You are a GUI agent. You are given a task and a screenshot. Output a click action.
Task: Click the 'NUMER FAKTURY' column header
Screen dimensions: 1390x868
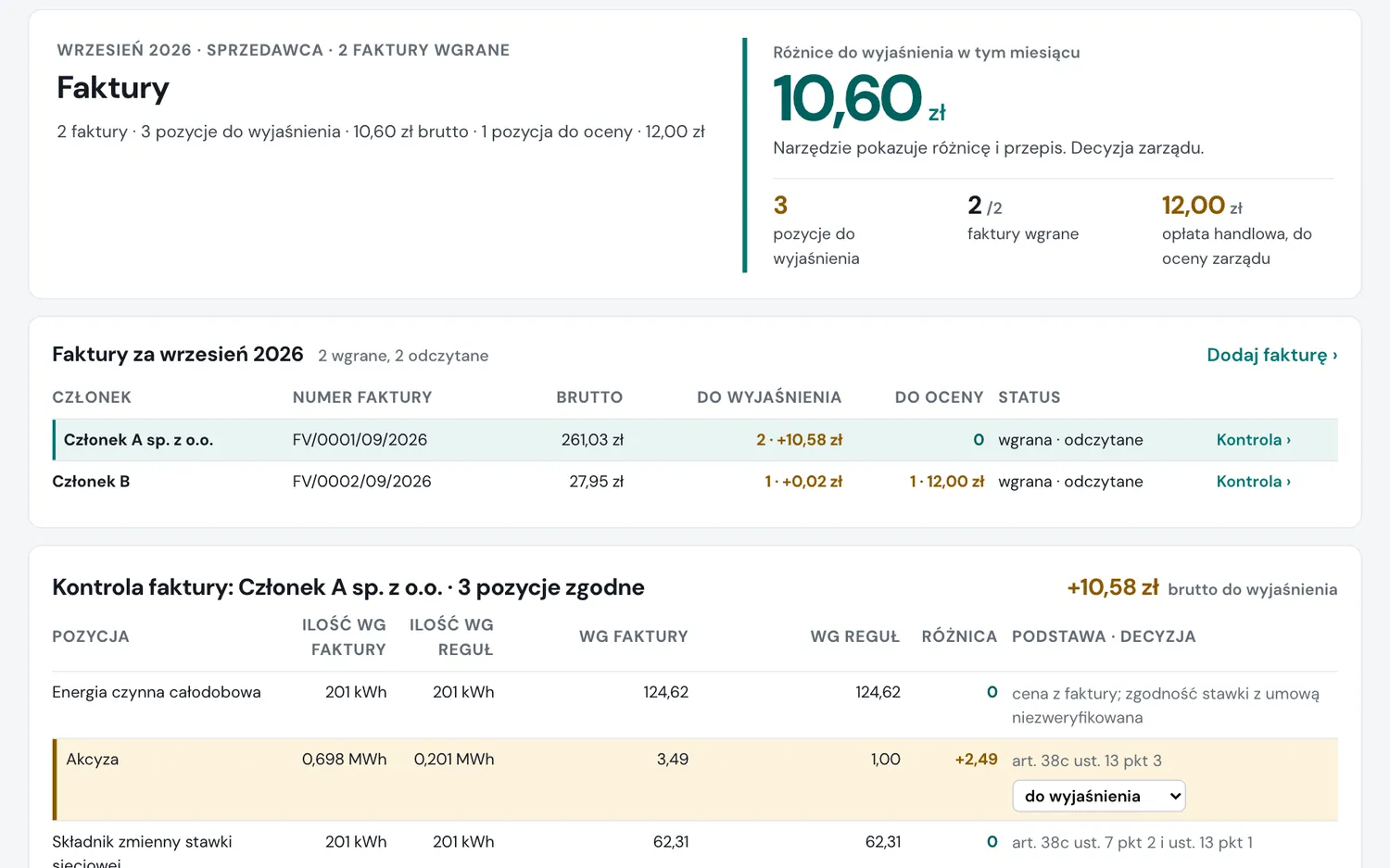click(x=362, y=397)
